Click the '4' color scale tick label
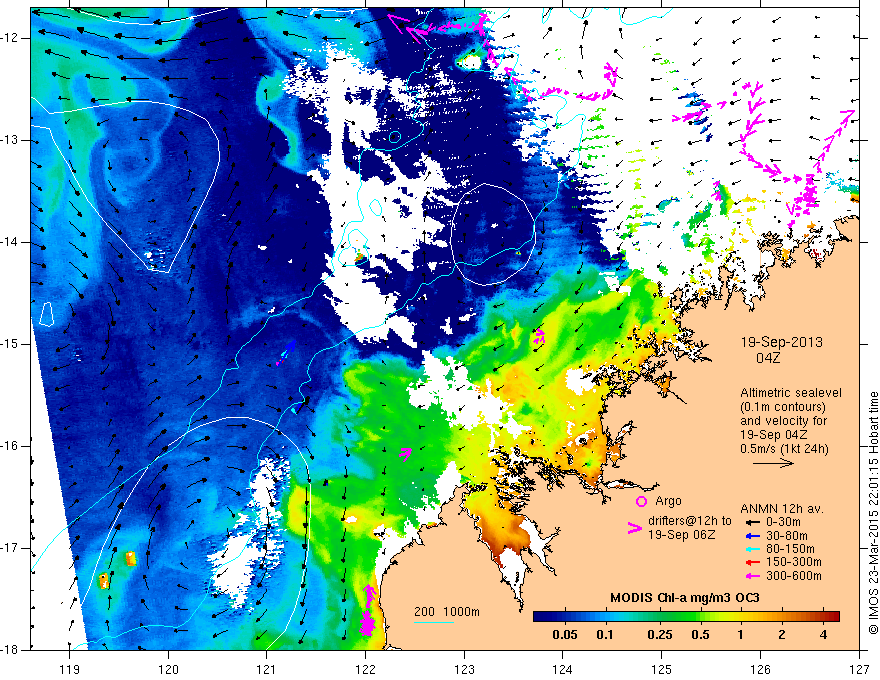Image resolution: width=880 pixels, height=680 pixels. [x=823, y=635]
